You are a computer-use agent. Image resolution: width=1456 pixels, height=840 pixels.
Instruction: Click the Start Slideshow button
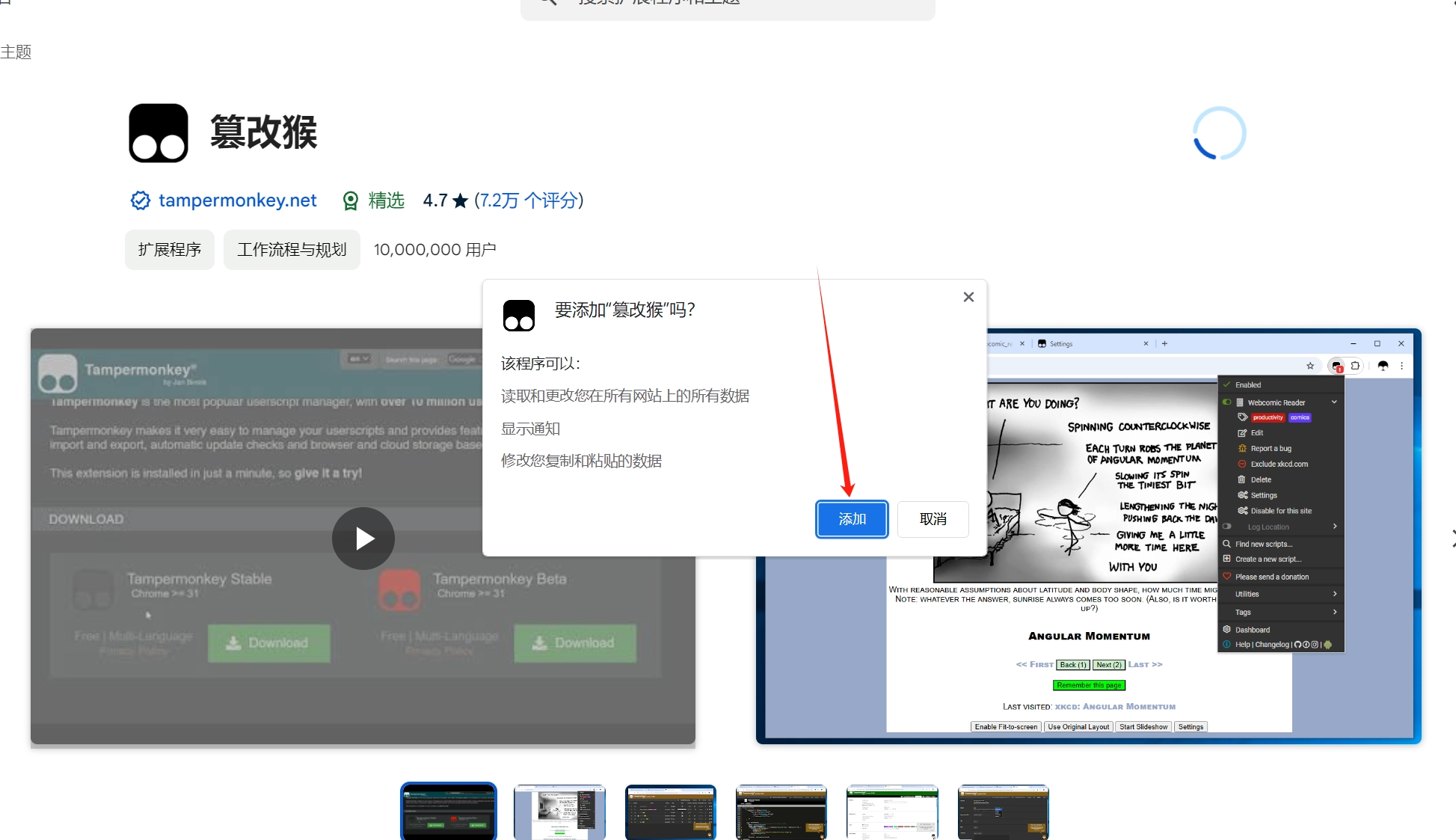tap(1143, 727)
